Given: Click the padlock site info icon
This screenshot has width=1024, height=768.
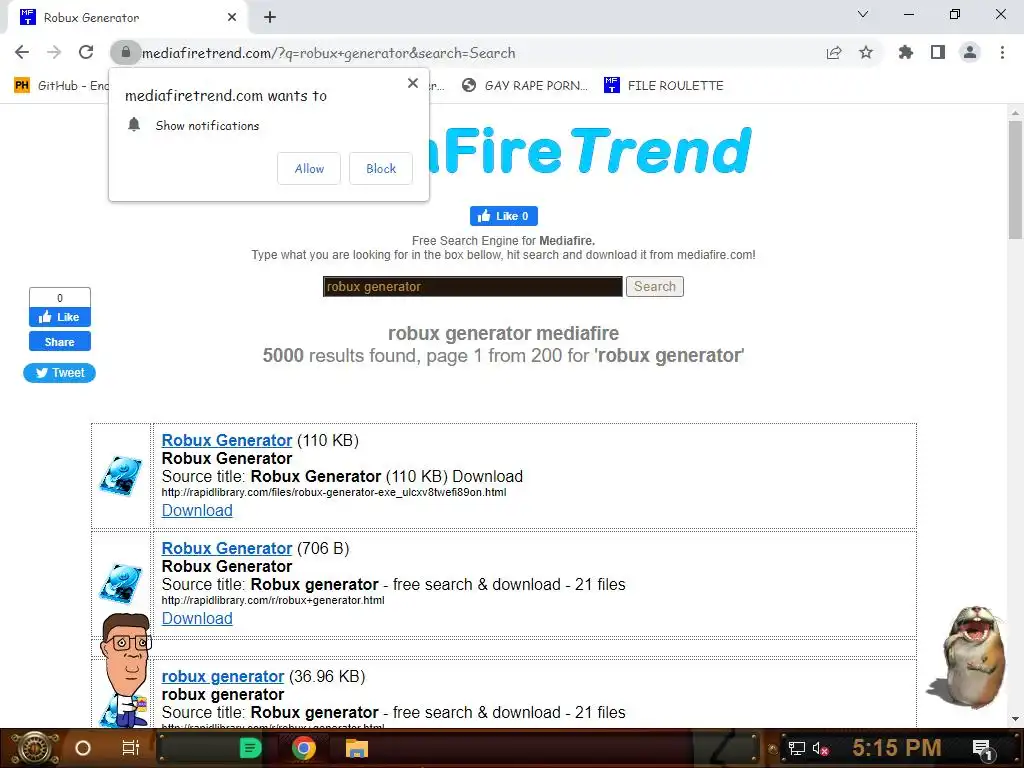Looking at the screenshot, I should pyautogui.click(x=125, y=52).
